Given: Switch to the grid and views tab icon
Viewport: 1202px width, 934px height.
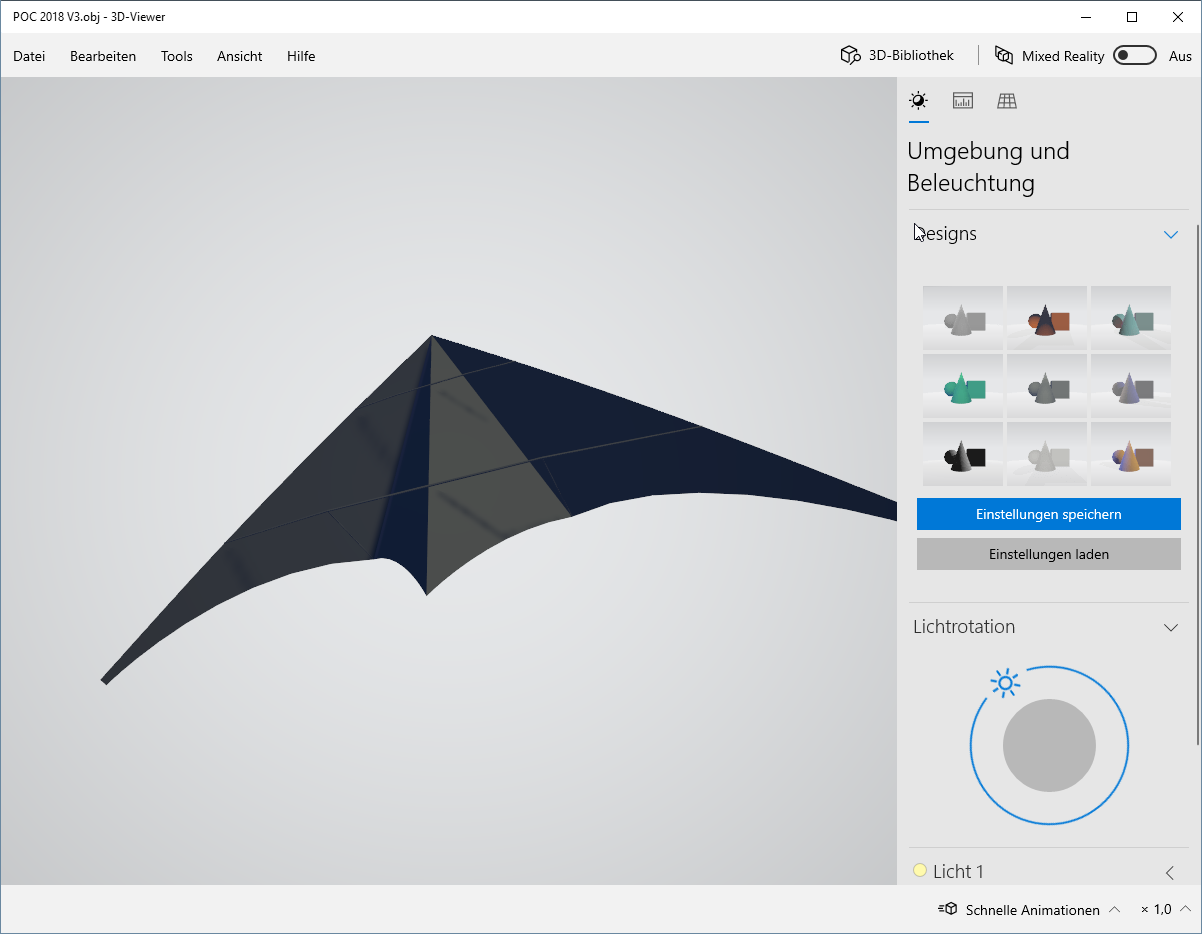Looking at the screenshot, I should click(1007, 101).
